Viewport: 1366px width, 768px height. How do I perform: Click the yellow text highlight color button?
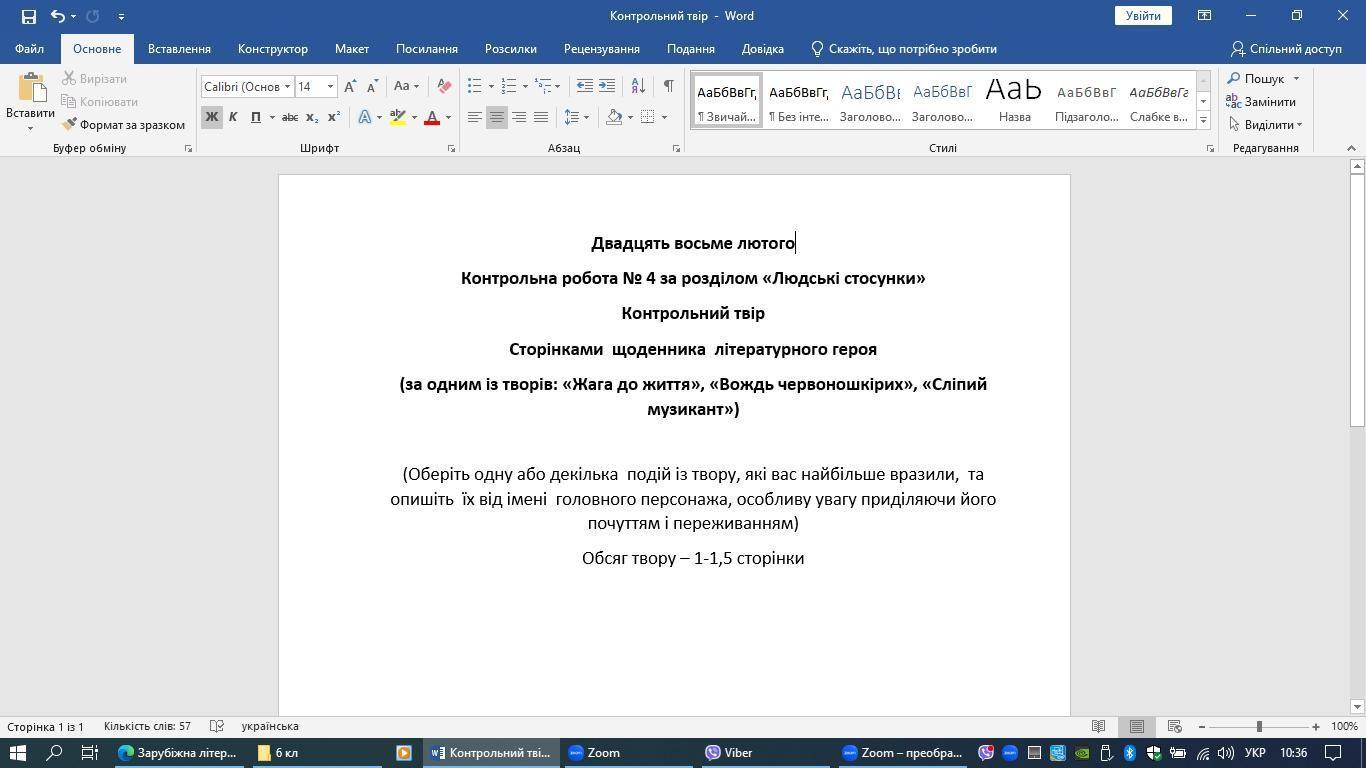398,117
